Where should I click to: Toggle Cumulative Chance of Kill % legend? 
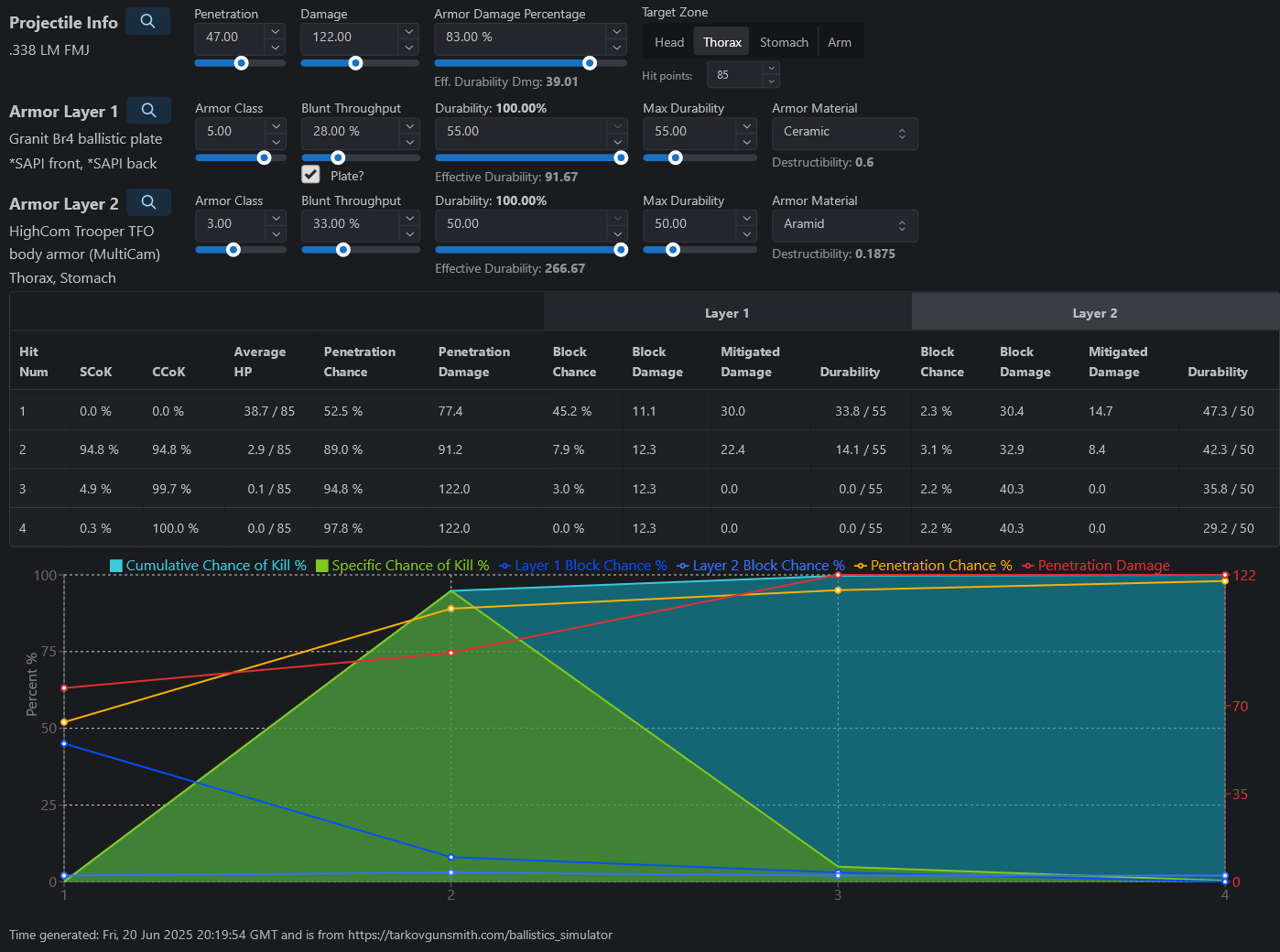pos(208,566)
